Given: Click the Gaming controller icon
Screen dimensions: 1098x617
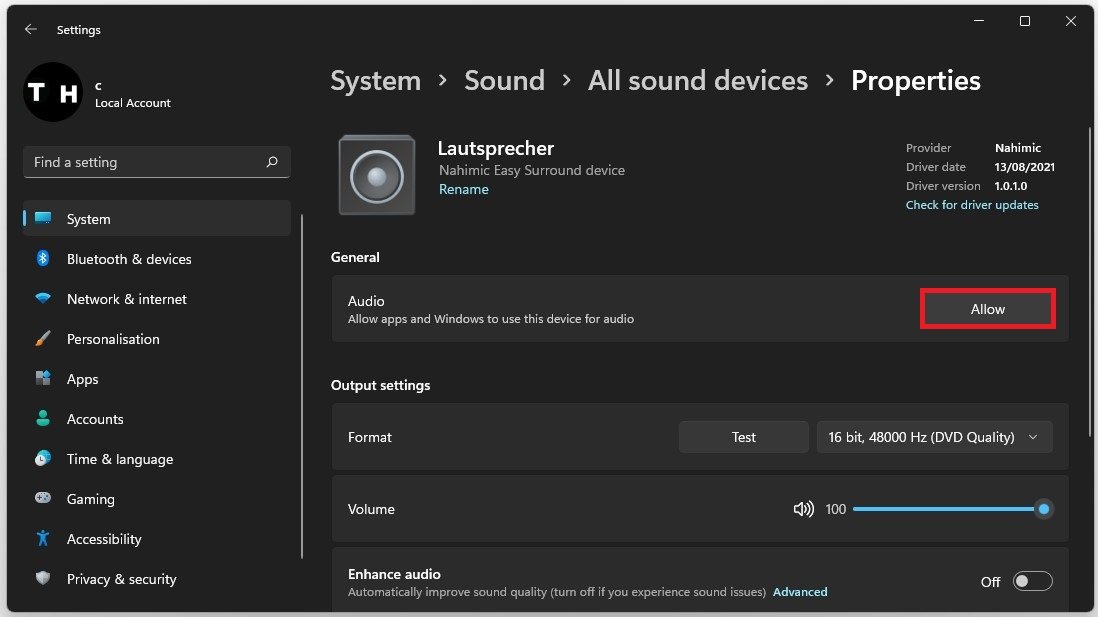Looking at the screenshot, I should click(43, 499).
